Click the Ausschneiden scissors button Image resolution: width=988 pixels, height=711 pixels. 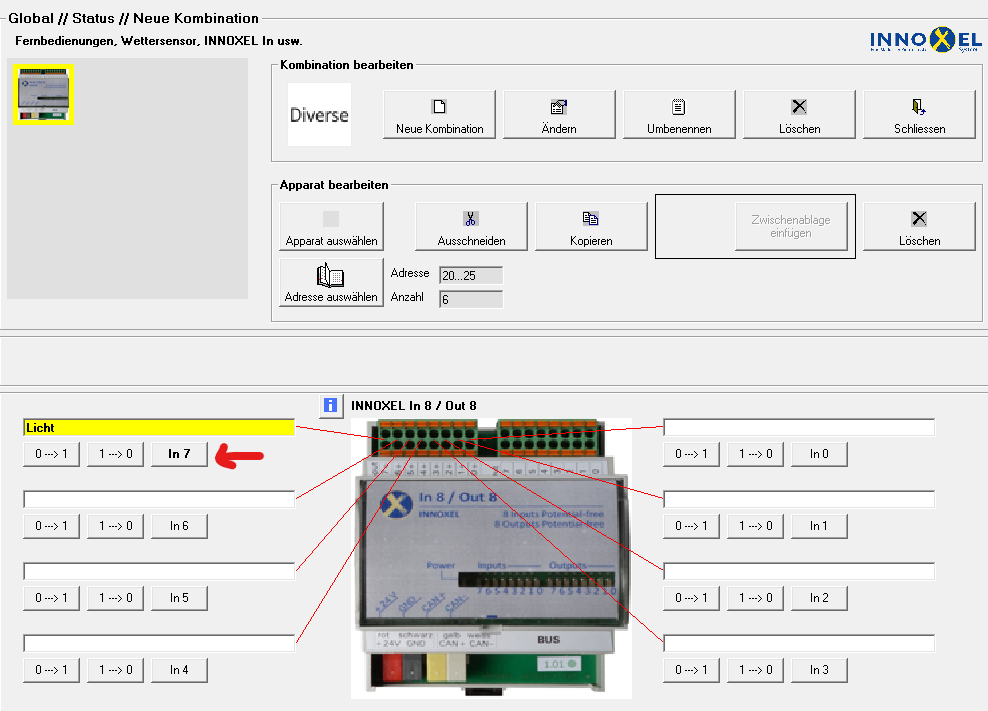[x=471, y=226]
